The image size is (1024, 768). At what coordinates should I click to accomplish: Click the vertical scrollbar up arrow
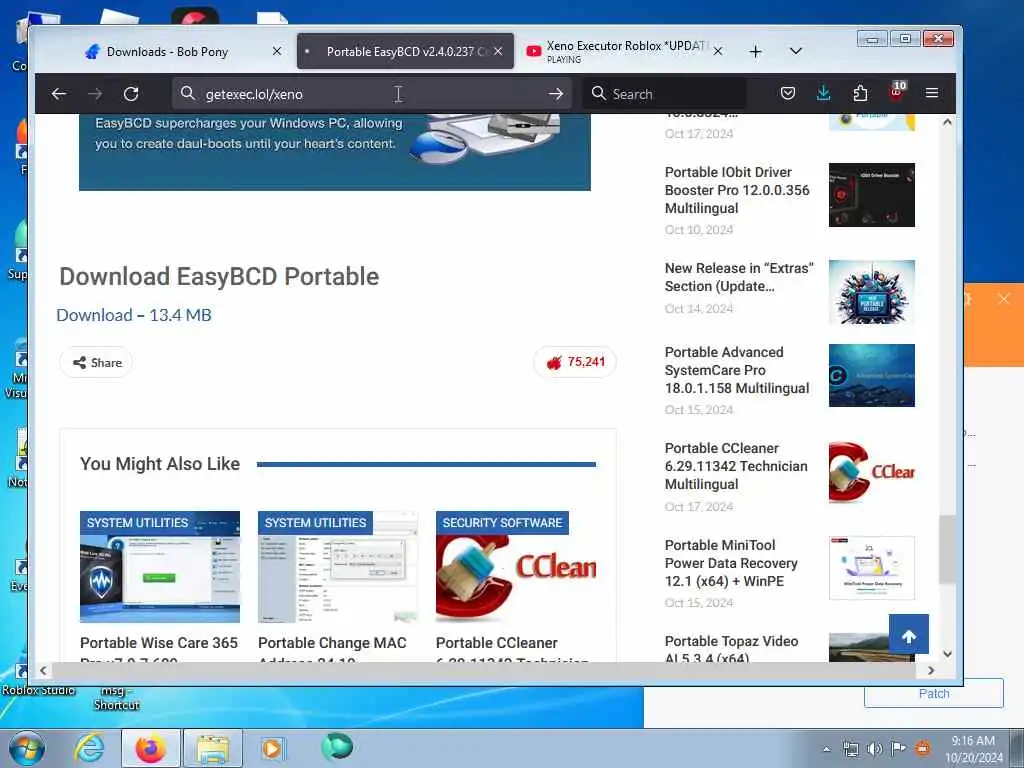947,122
